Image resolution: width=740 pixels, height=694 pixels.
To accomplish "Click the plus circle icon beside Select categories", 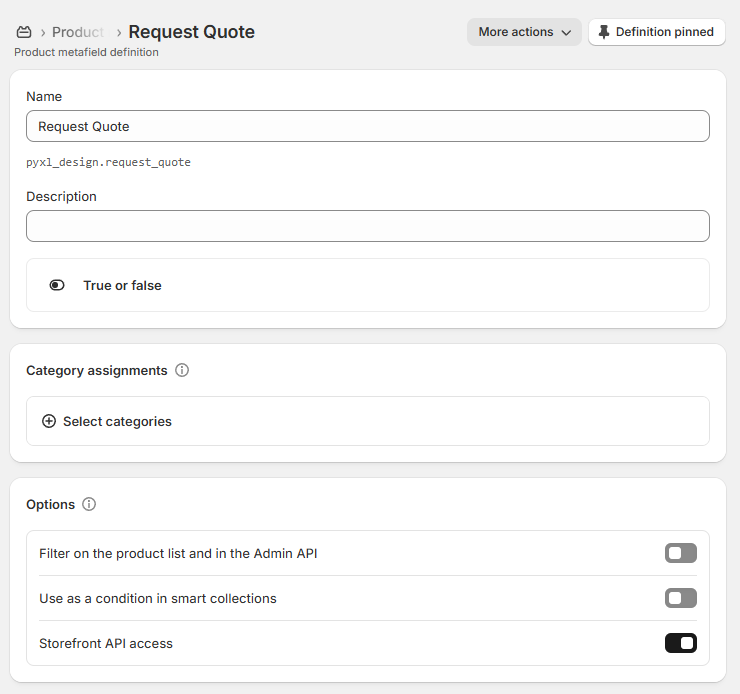I will coord(49,421).
